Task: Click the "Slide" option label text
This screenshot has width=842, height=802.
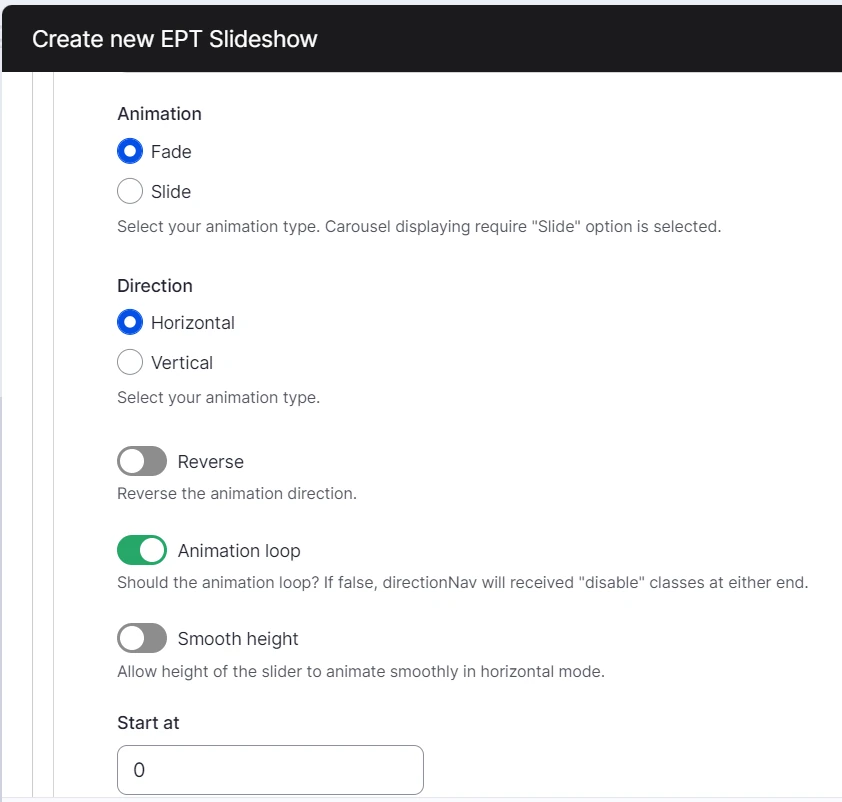Action: pos(171,191)
